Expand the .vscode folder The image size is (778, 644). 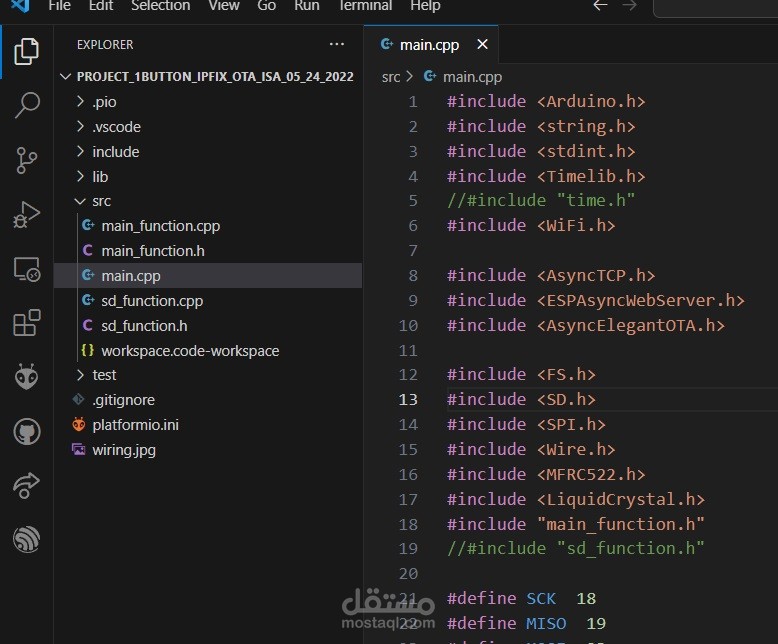click(207, 127)
